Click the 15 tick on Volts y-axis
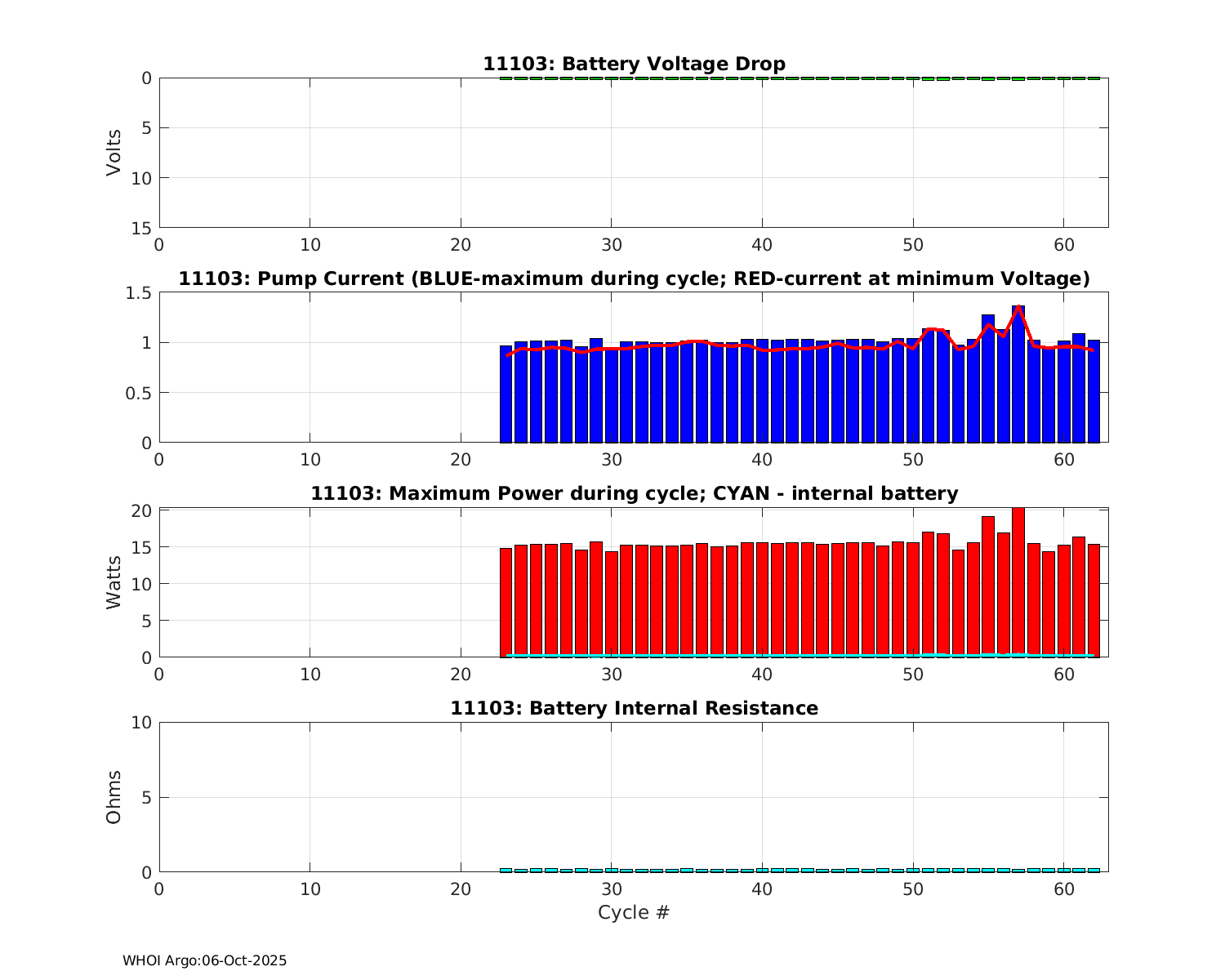This screenshot has height=980, width=1225. (x=142, y=228)
